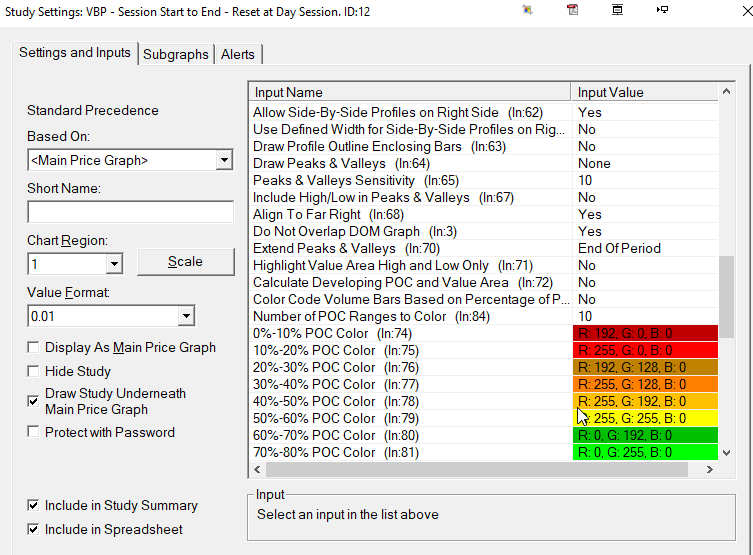
Task: Switch to the Settings and Inputs tab
Action: (75, 53)
